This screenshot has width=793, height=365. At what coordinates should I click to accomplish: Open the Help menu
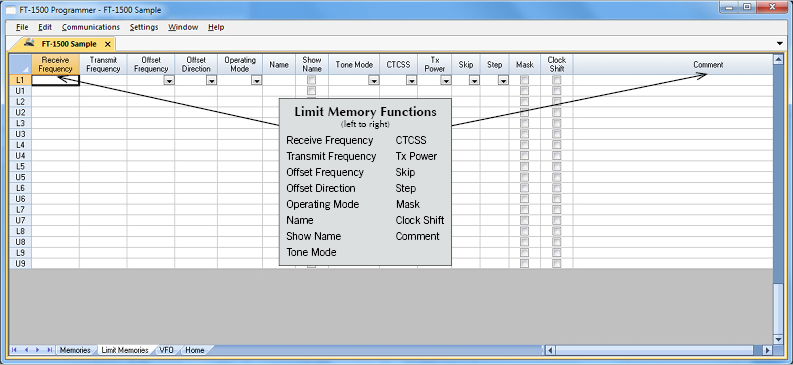216,27
